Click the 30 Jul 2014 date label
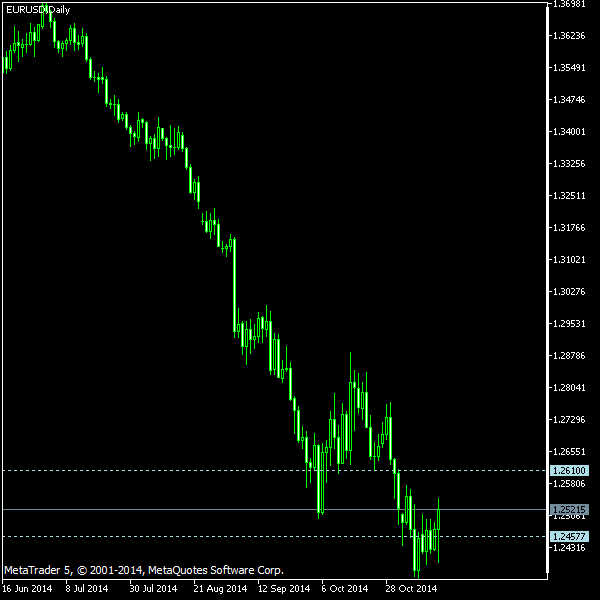 coord(153,589)
